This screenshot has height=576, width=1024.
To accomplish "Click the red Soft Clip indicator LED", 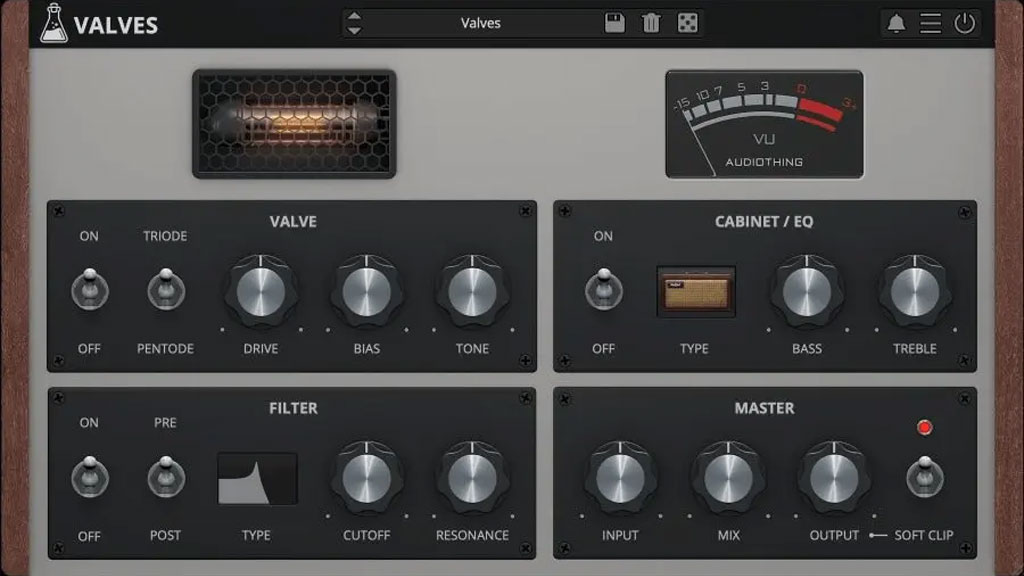I will [924, 428].
